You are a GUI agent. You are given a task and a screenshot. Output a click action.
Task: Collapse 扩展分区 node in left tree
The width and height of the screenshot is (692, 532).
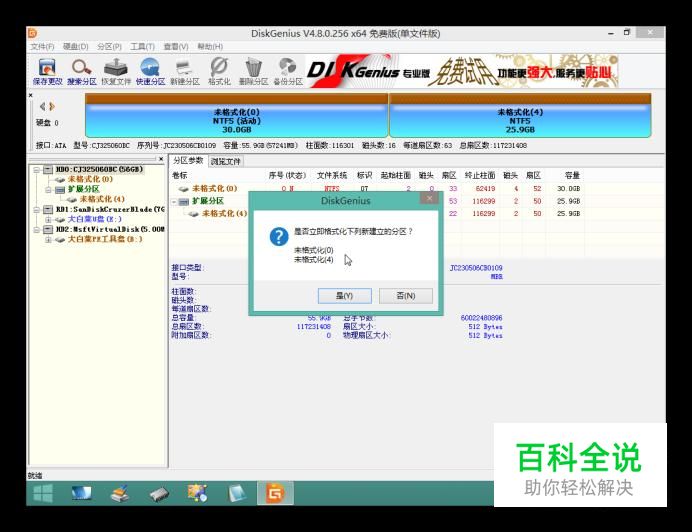point(48,189)
